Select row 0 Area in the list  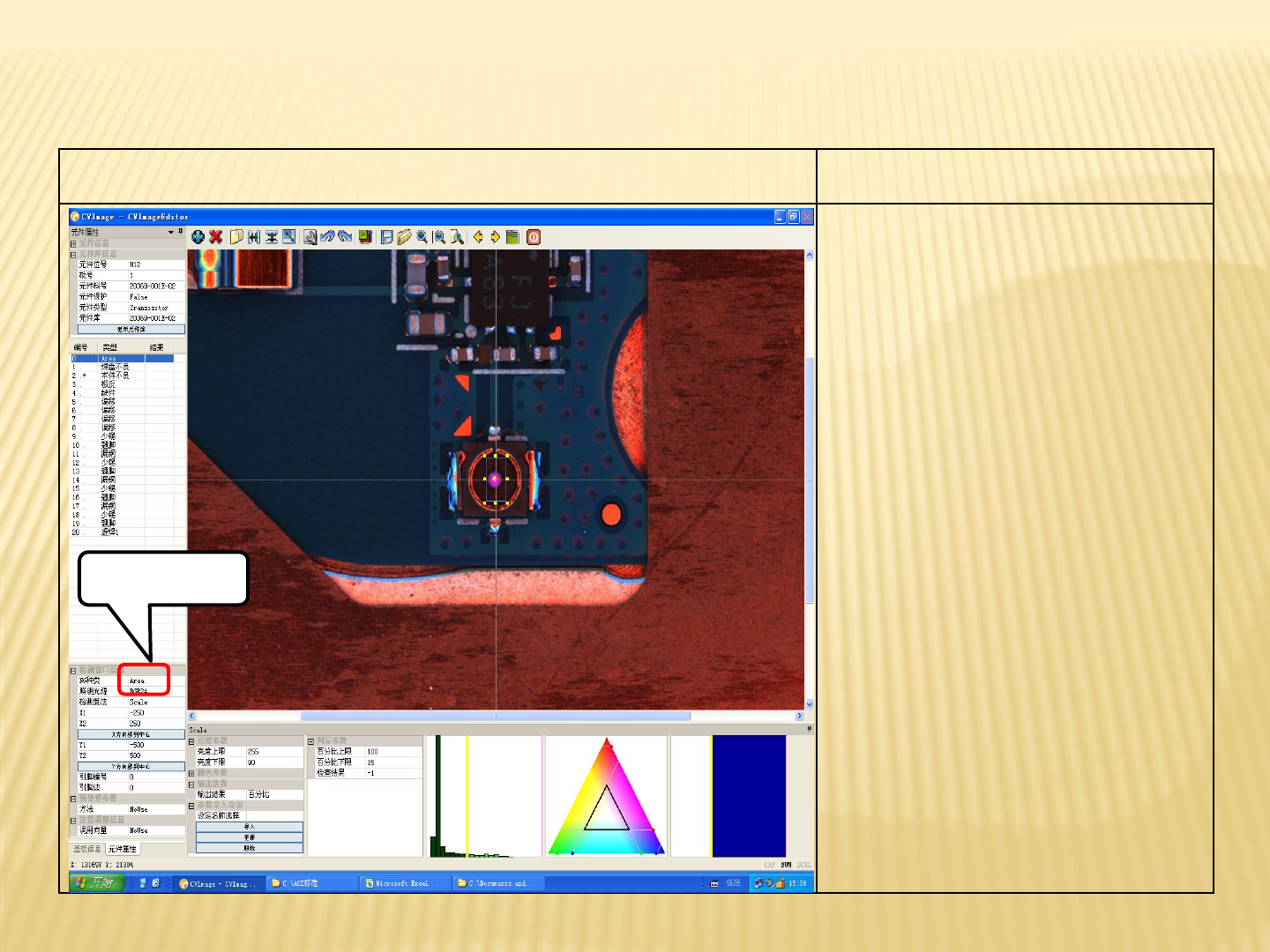(123, 359)
